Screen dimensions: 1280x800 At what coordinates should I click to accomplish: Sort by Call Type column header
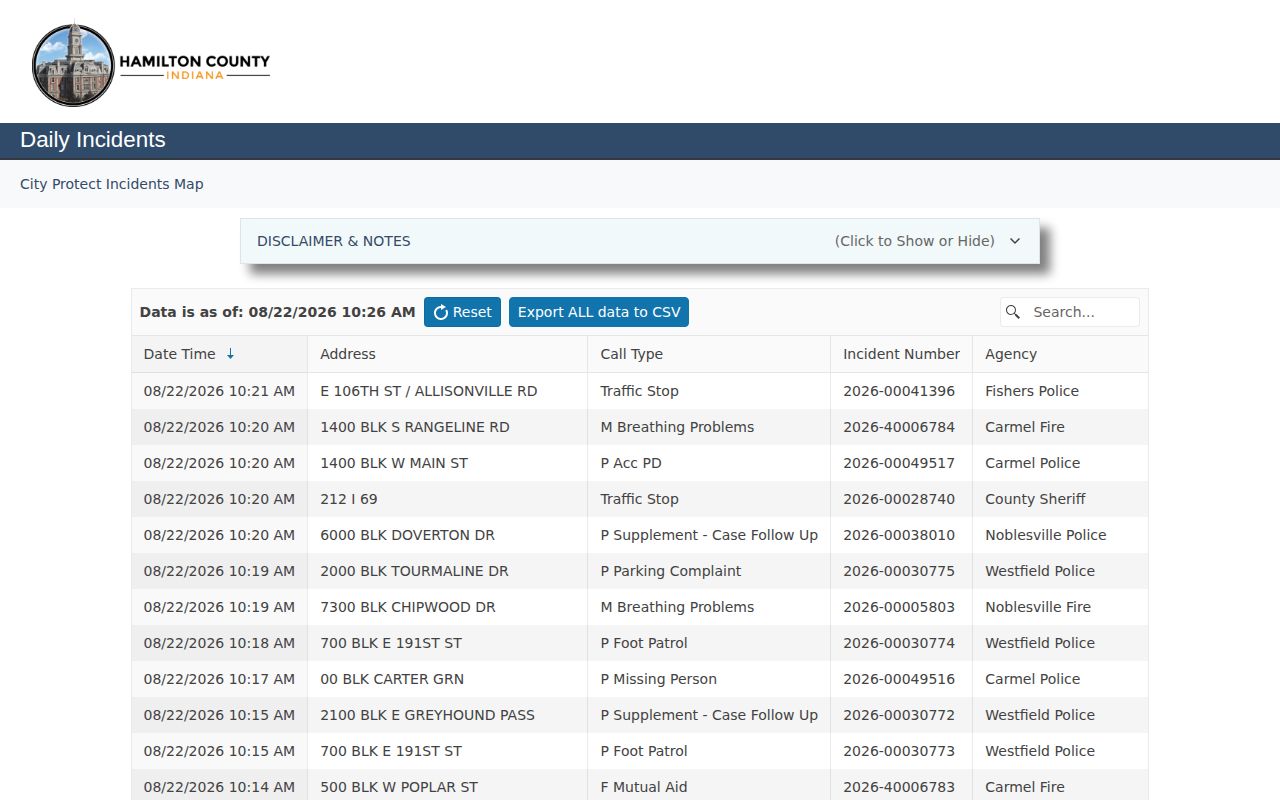pyautogui.click(x=709, y=354)
